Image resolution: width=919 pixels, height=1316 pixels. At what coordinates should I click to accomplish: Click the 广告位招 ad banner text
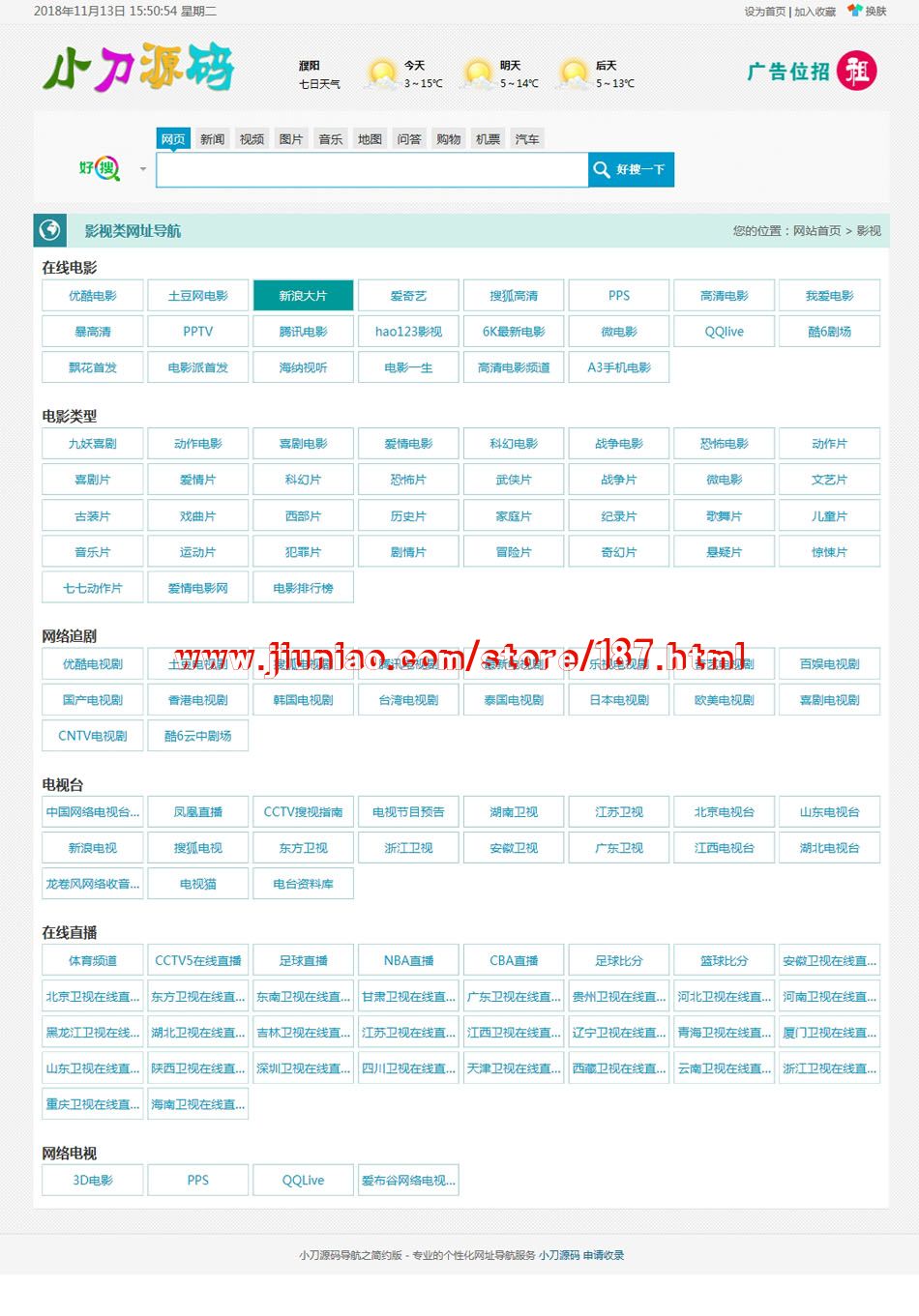788,72
